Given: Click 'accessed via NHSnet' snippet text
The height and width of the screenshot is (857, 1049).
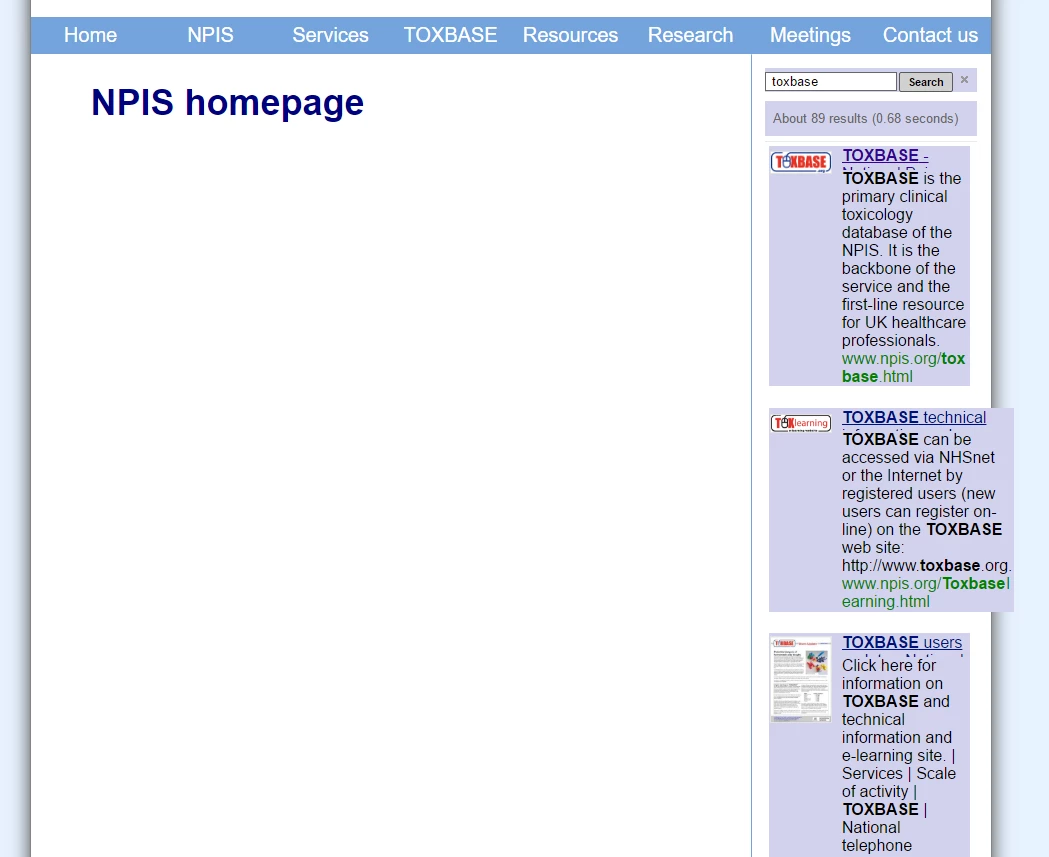Looking at the screenshot, I should tap(918, 458).
